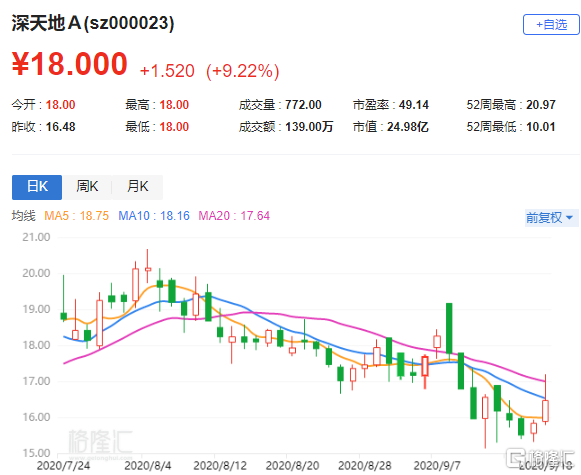This screenshot has height=475, width=581.
Task: Click the 2020/8/28 date axis label
Action: tap(365, 465)
